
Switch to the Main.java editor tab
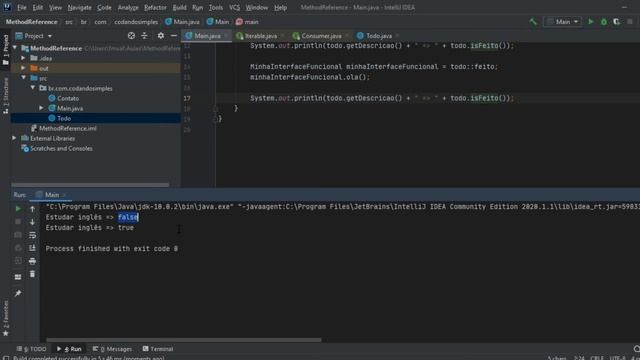point(207,36)
